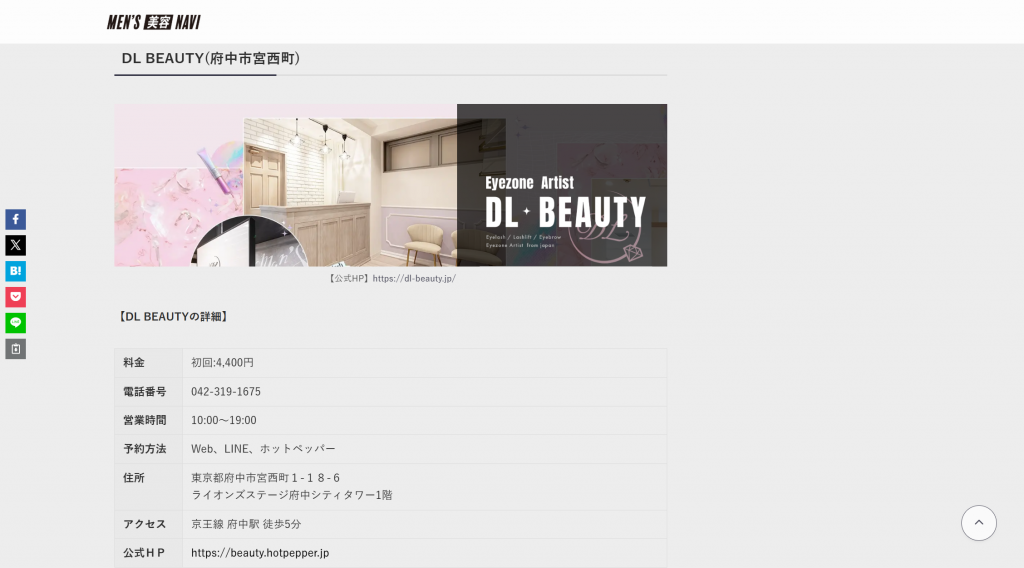Click the 初回:4,400円 price cell
Viewport: 1024px width, 568px height.
tap(222, 363)
